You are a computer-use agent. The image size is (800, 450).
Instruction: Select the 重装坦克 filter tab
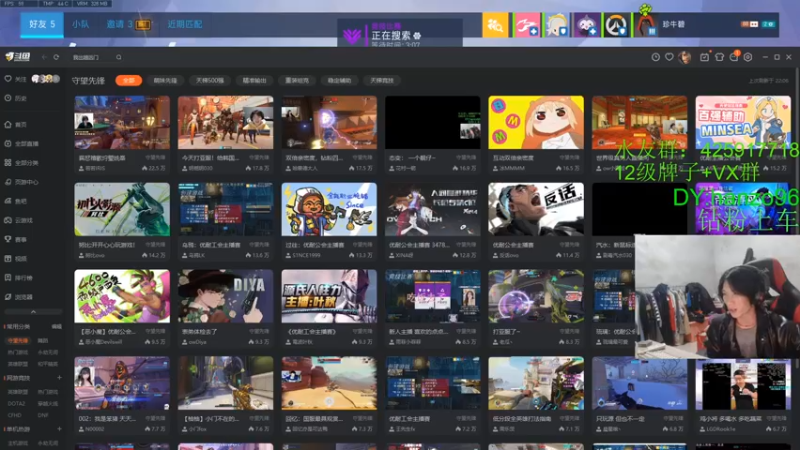[x=297, y=81]
